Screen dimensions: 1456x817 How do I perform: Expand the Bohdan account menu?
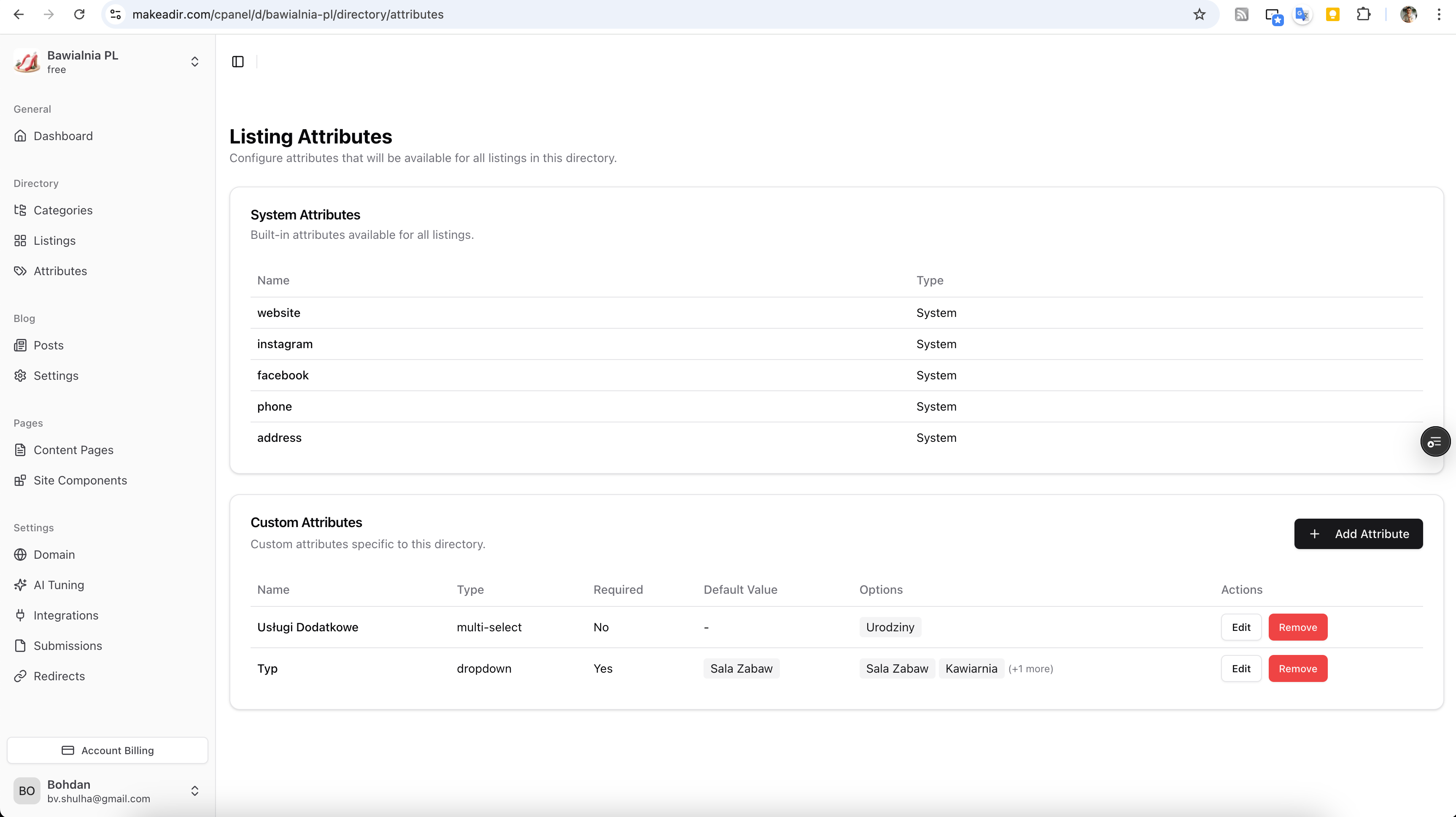pos(194,791)
